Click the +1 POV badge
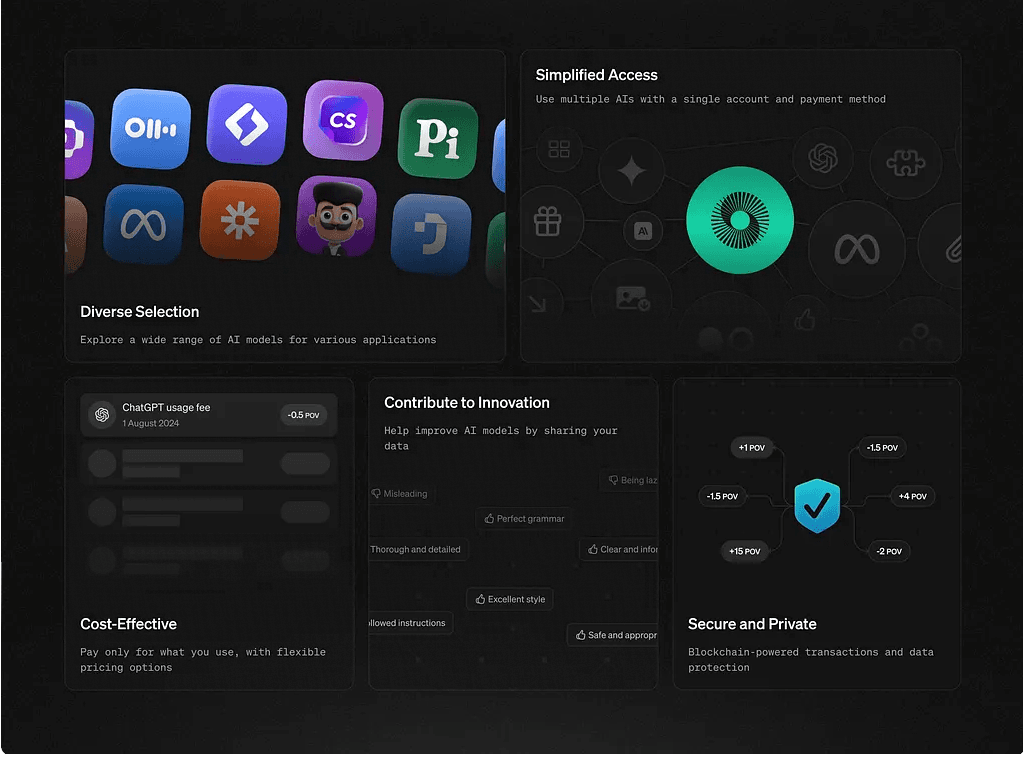The height and width of the screenshot is (766, 1023). pos(752,448)
